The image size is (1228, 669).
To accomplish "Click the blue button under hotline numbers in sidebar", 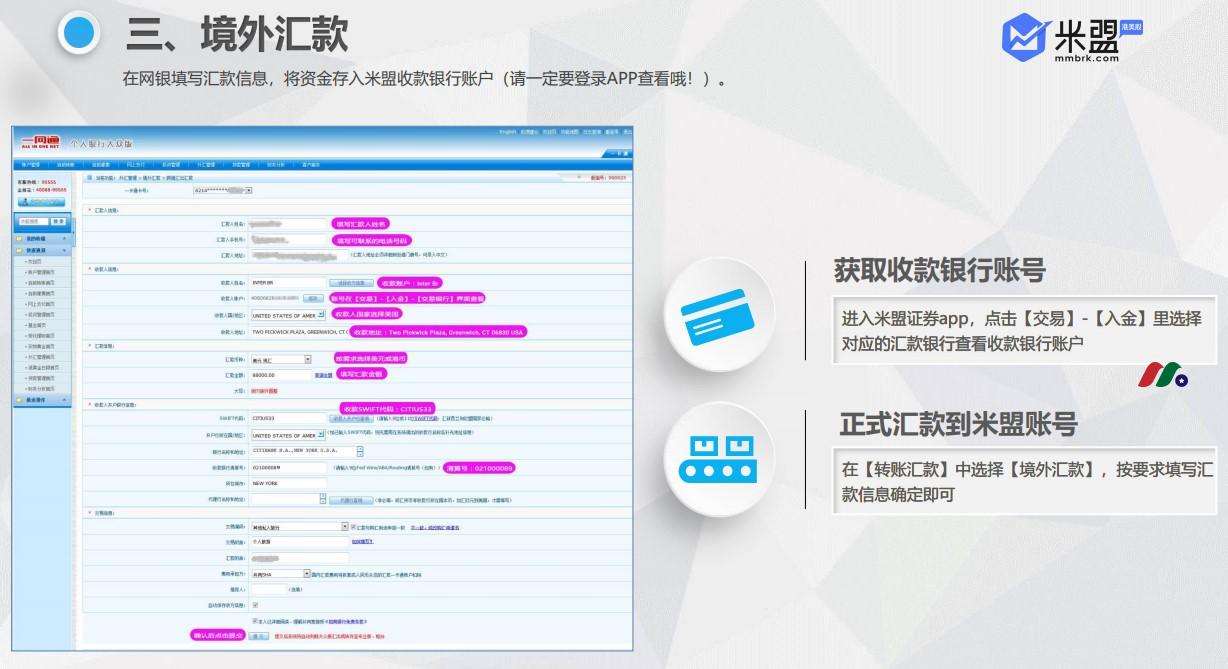I will point(41,201).
